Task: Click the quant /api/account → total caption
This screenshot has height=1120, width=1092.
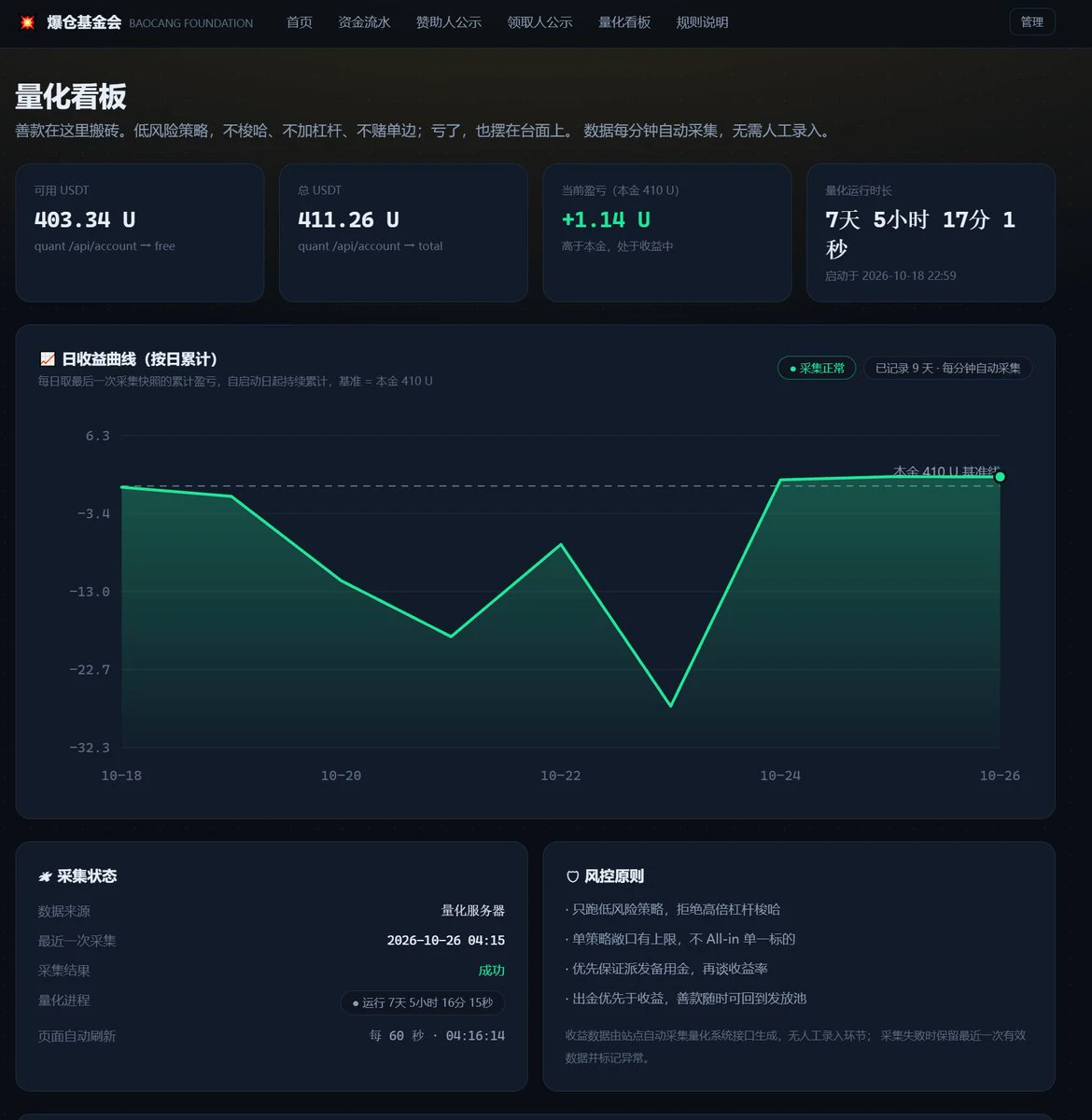Action: point(371,246)
